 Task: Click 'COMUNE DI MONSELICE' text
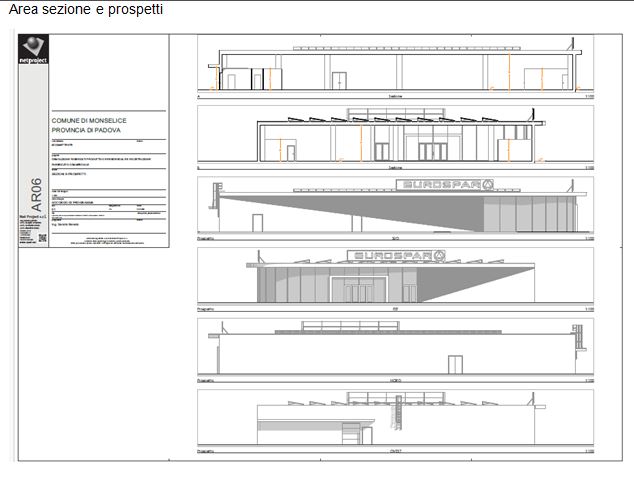(x=86, y=120)
